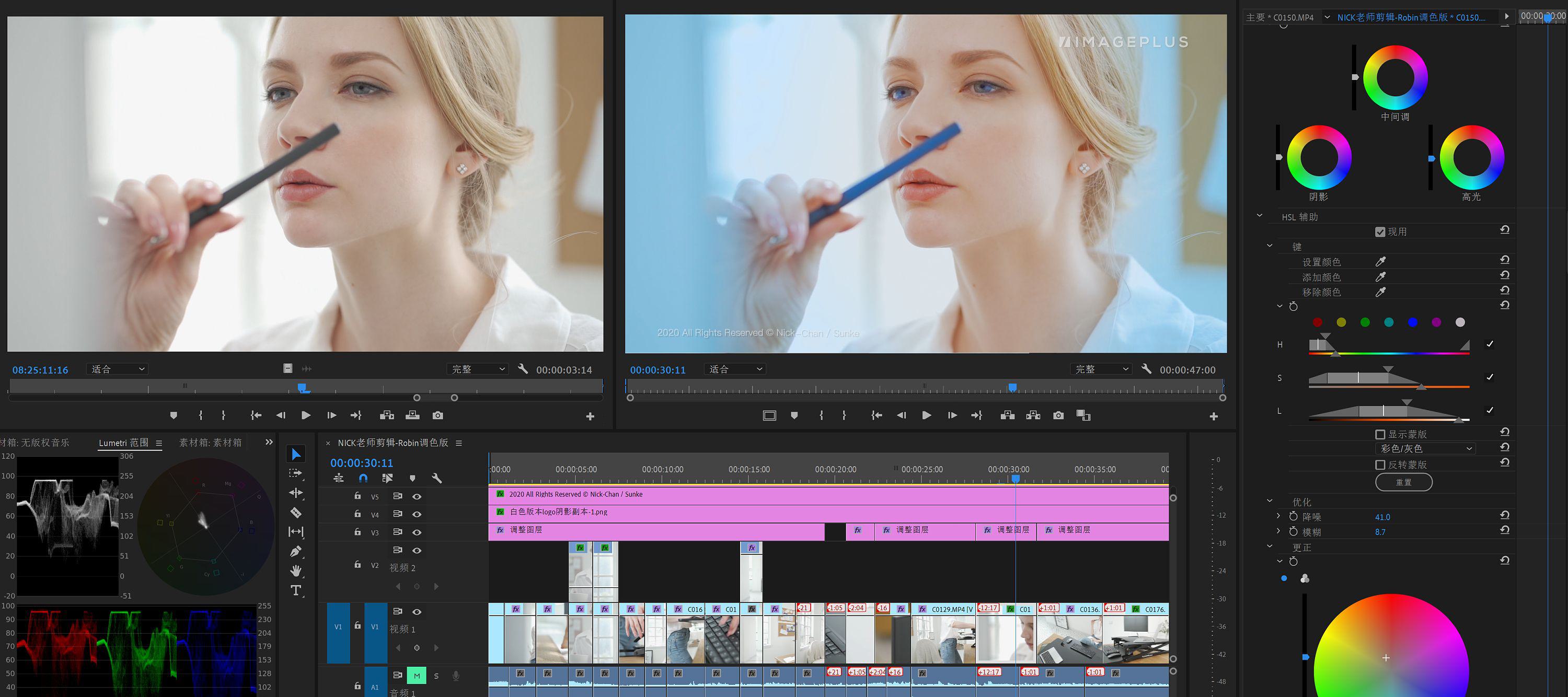Click the Set Color eyedropper

(1380, 262)
